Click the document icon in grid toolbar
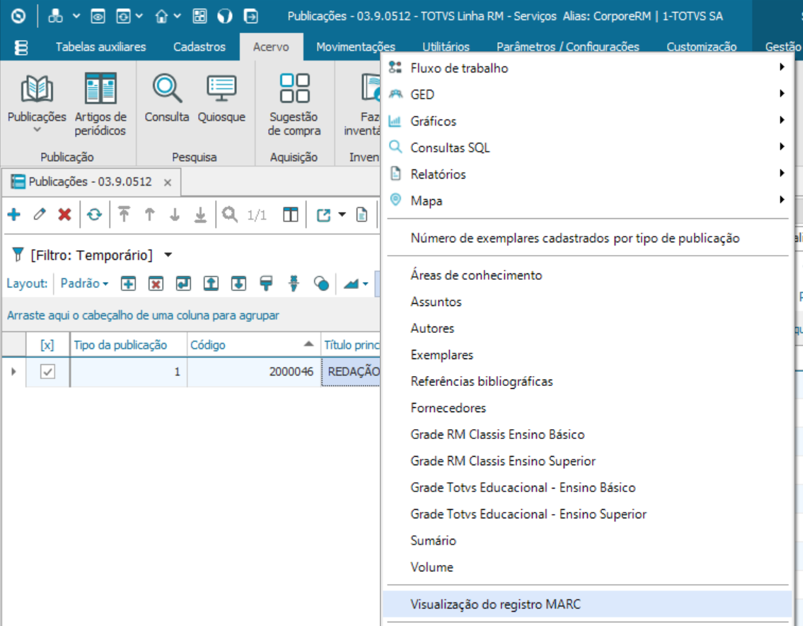Image resolution: width=803 pixels, height=626 pixels. (x=362, y=215)
